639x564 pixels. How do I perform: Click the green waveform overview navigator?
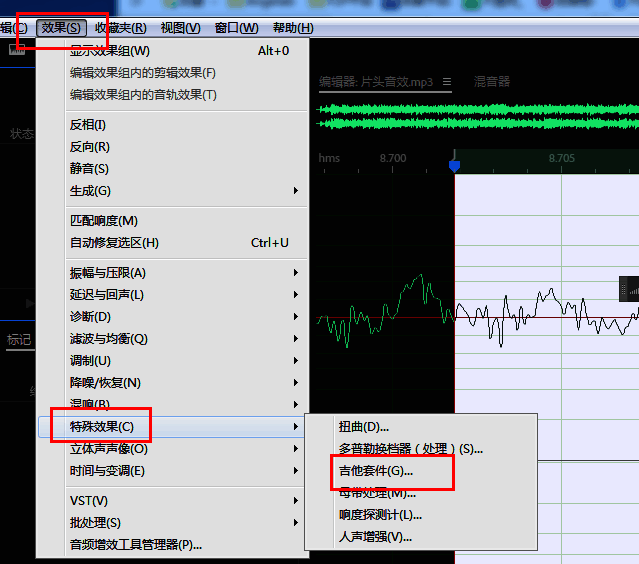(478, 116)
